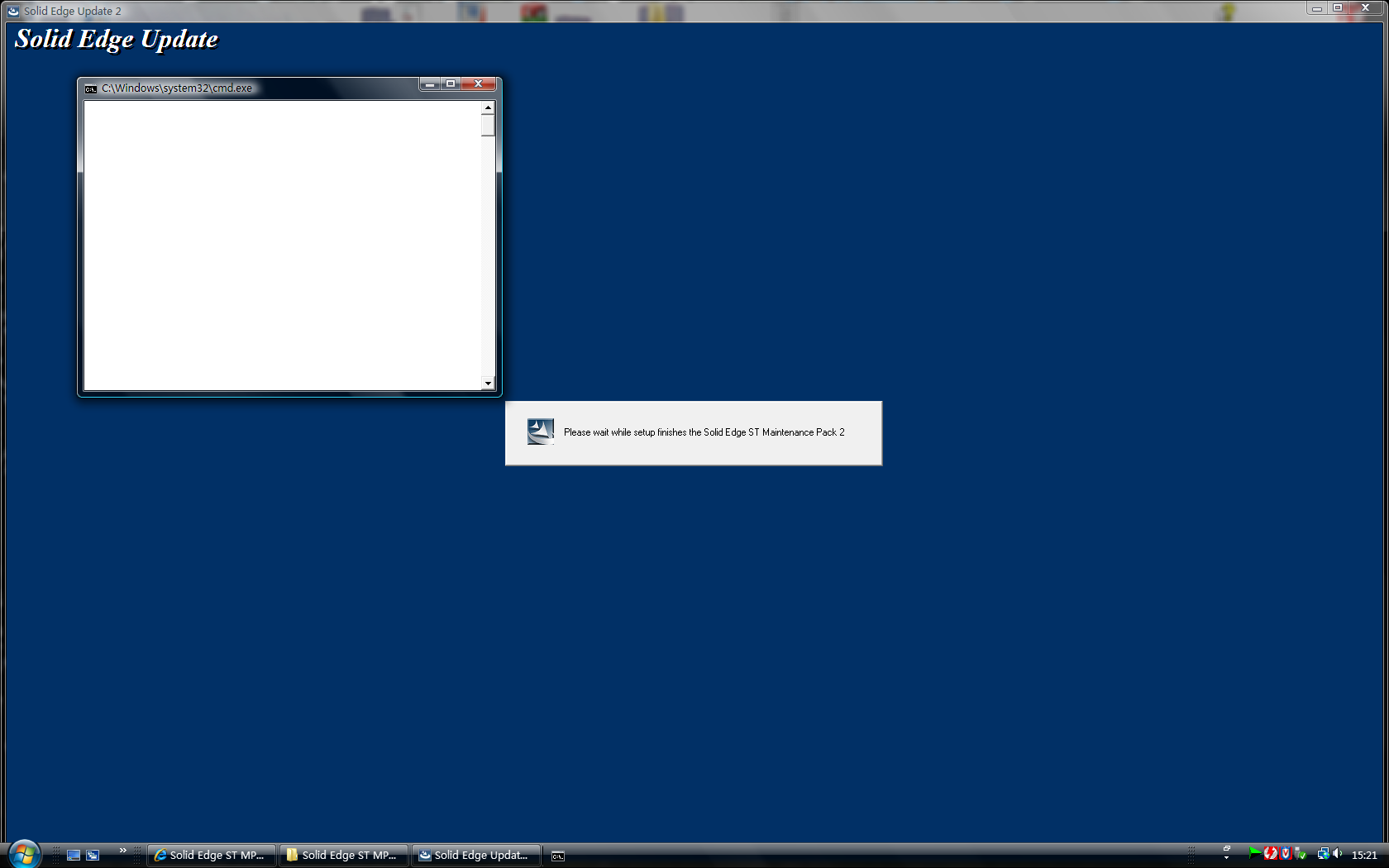The height and width of the screenshot is (868, 1389).
Task: Click the 15:21 system clock
Action: click(1364, 856)
